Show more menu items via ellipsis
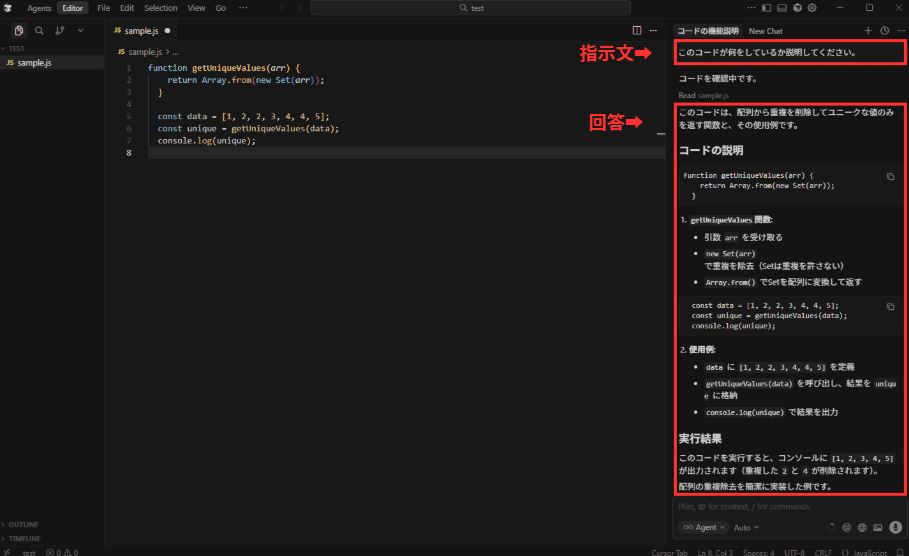Screen dimensions: 909x556 coord(243,8)
